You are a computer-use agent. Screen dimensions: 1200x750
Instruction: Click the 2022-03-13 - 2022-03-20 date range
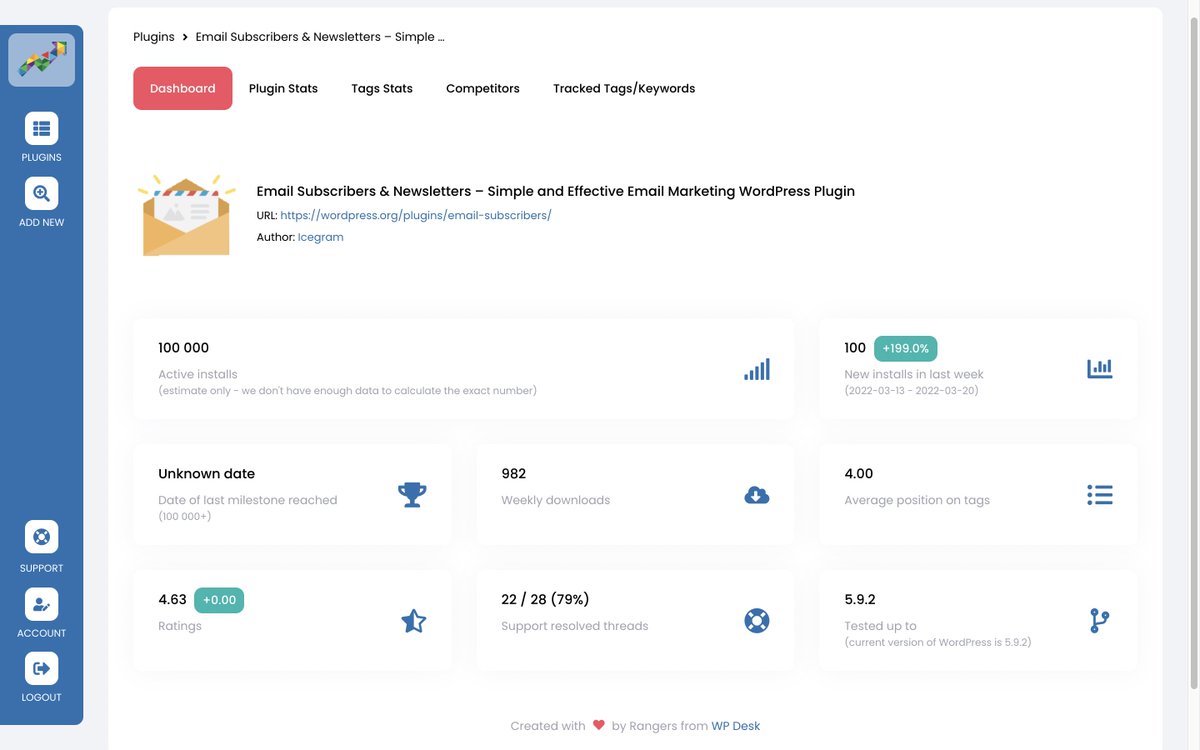912,391
